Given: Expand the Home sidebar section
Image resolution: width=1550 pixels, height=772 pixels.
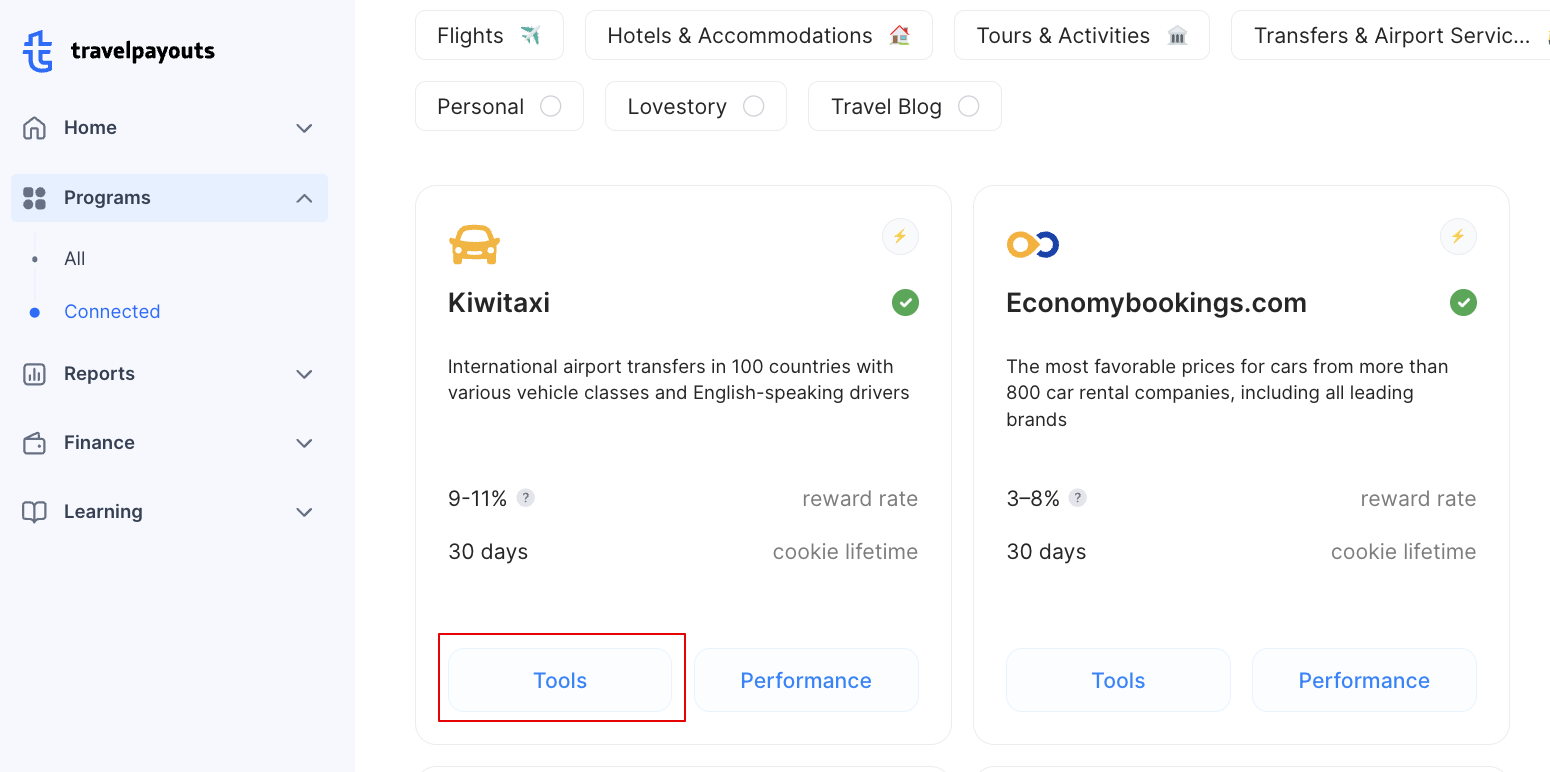Looking at the screenshot, I should click(x=304, y=128).
